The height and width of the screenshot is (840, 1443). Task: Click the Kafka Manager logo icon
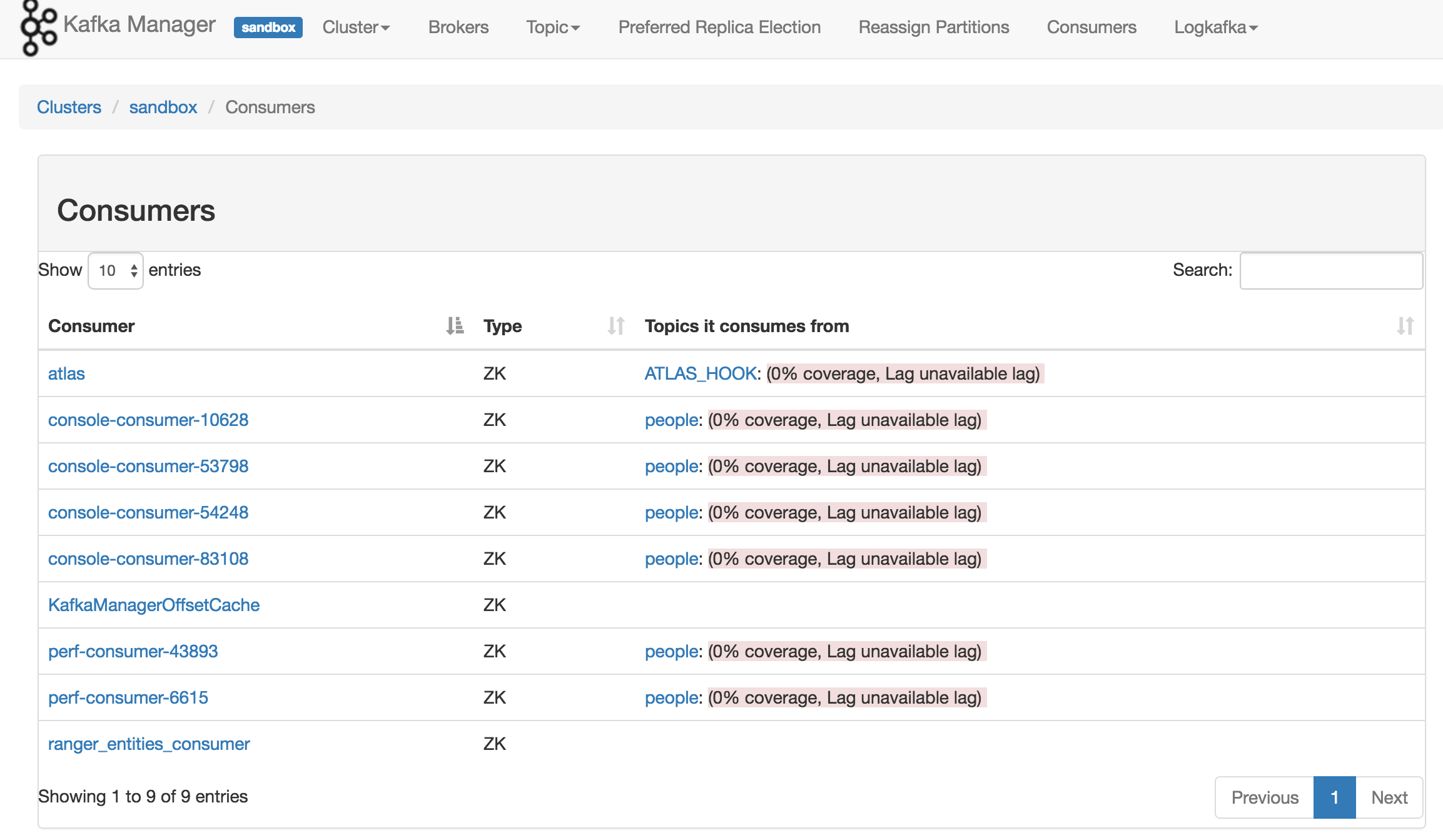(x=38, y=28)
